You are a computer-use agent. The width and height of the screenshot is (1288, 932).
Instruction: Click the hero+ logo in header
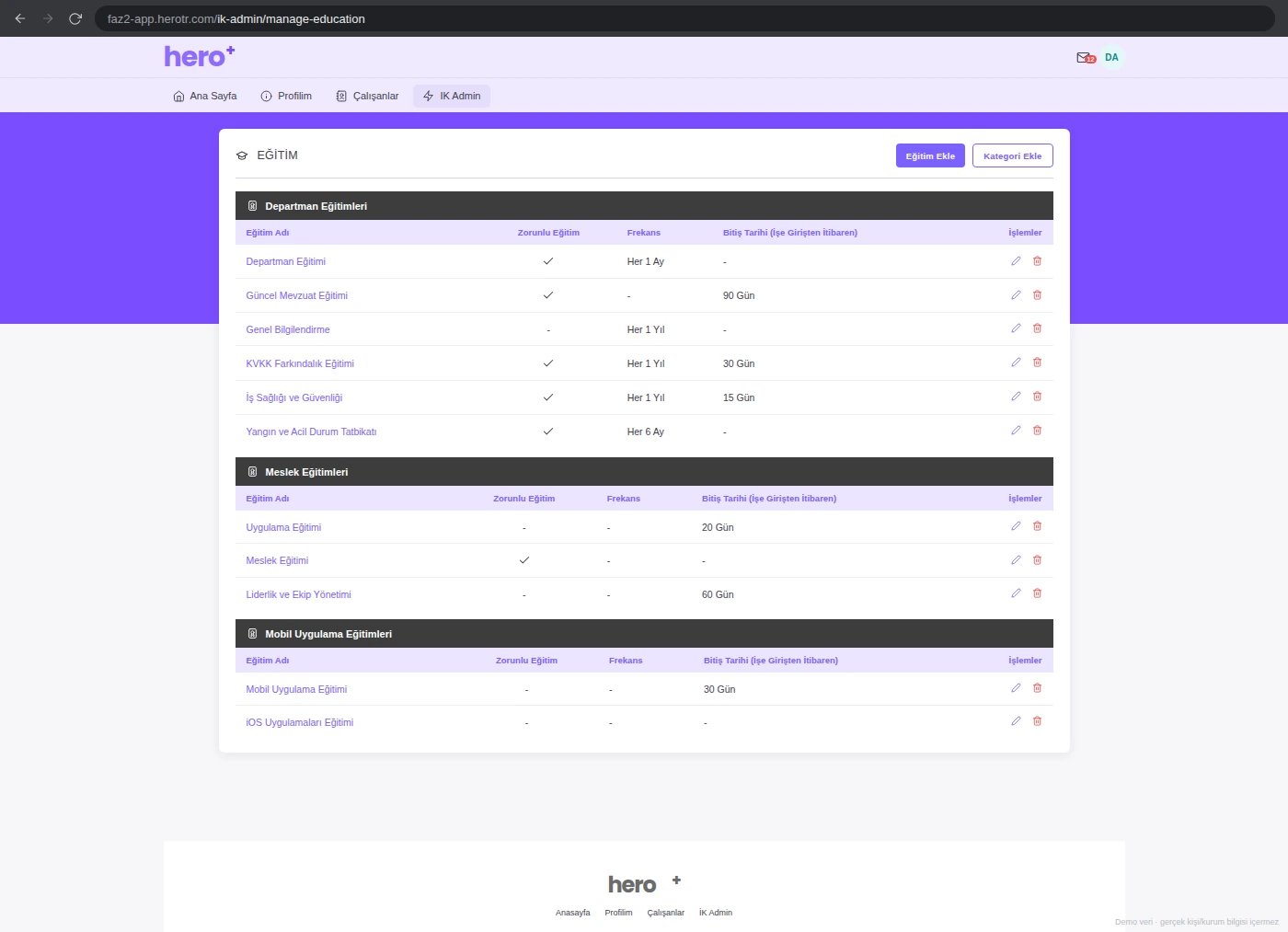[200, 56]
